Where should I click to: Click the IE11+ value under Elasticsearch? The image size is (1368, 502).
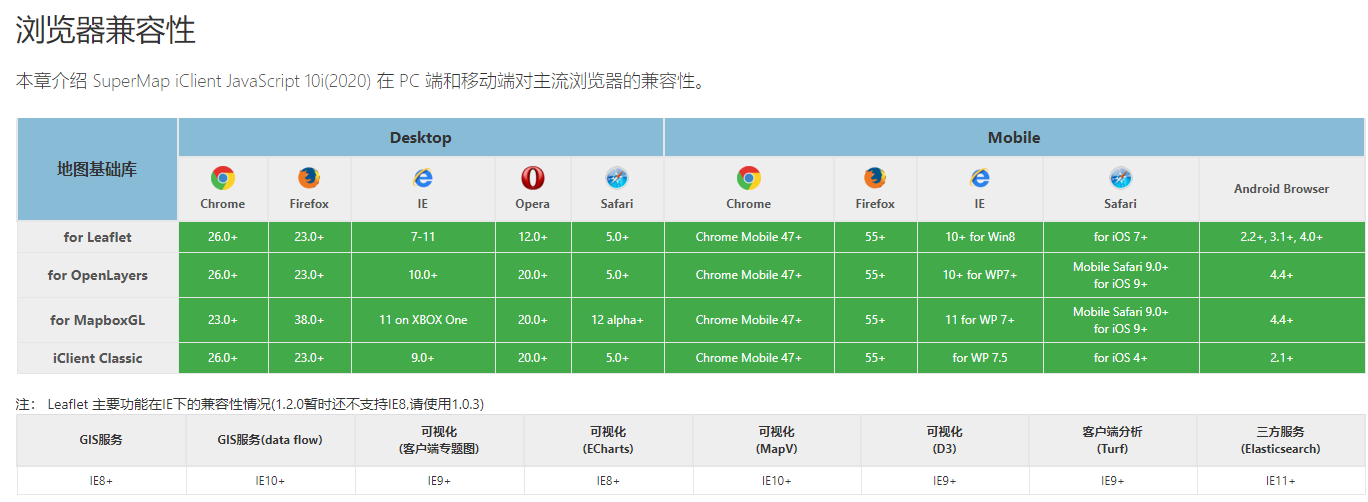[x=1280, y=481]
